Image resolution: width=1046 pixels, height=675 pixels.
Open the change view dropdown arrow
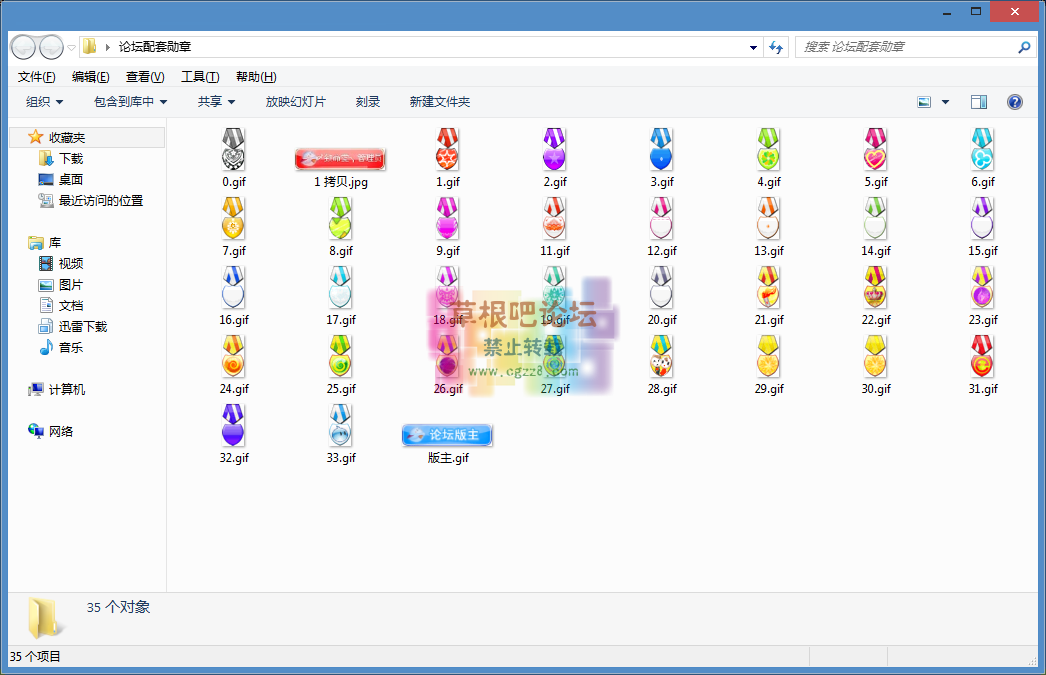click(945, 102)
